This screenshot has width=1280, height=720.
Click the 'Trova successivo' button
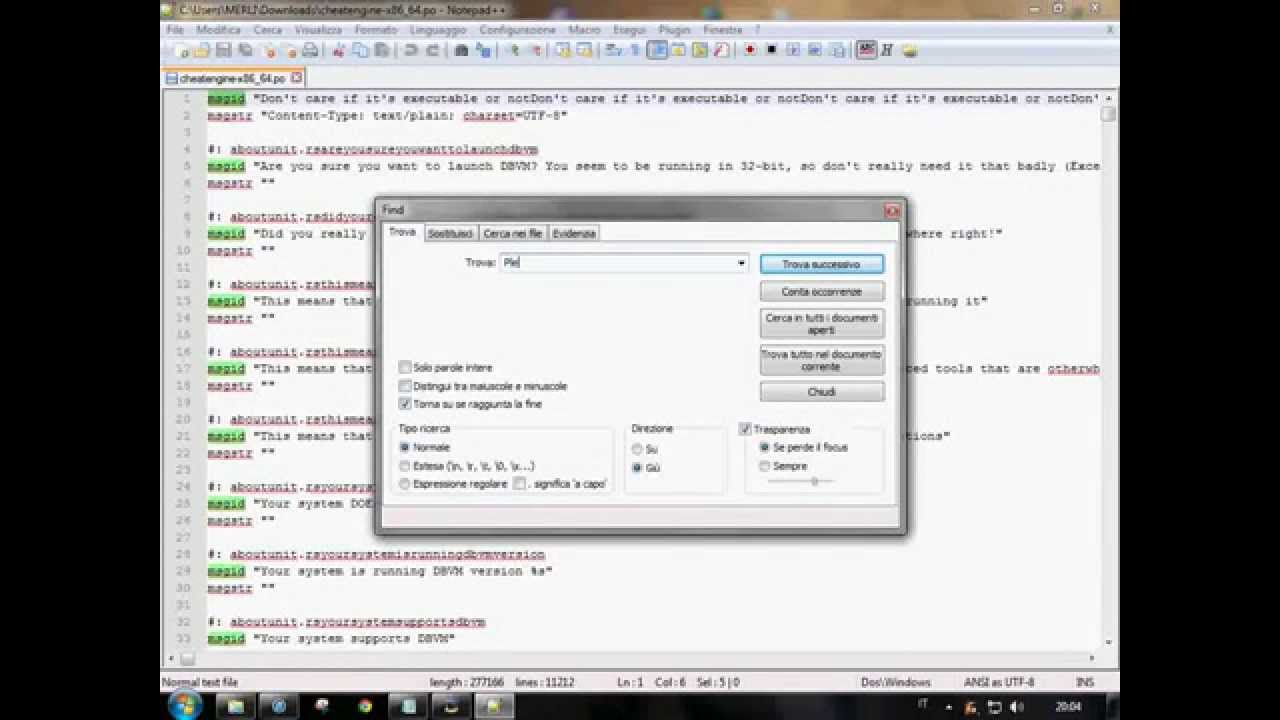(x=821, y=264)
